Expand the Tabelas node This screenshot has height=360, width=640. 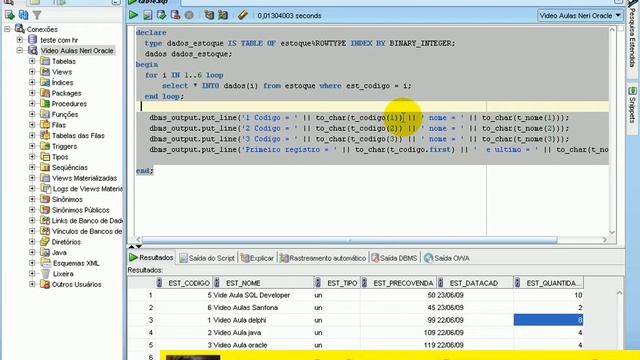32,61
